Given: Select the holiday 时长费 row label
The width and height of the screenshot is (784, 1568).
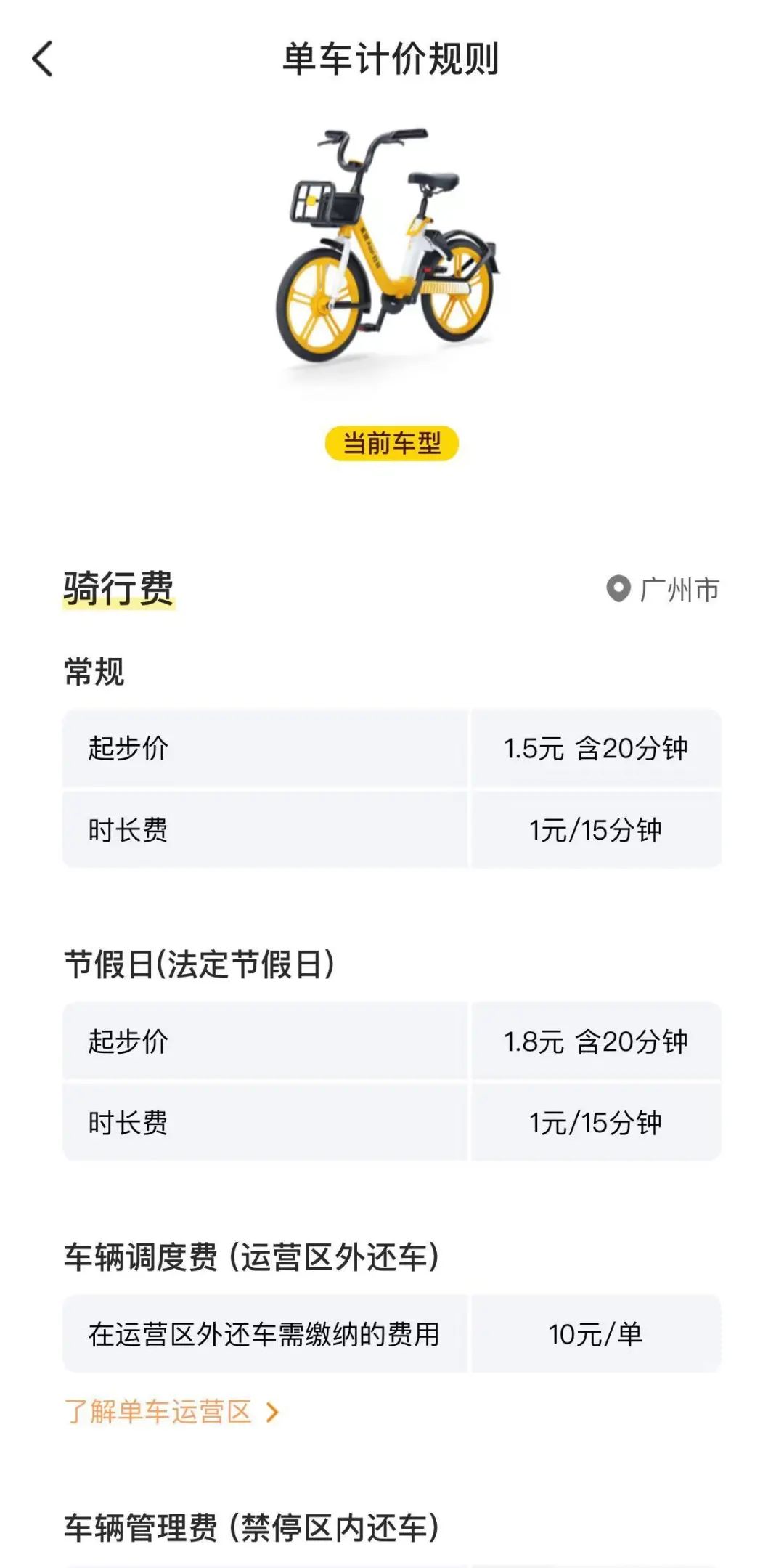Looking at the screenshot, I should tap(128, 1123).
